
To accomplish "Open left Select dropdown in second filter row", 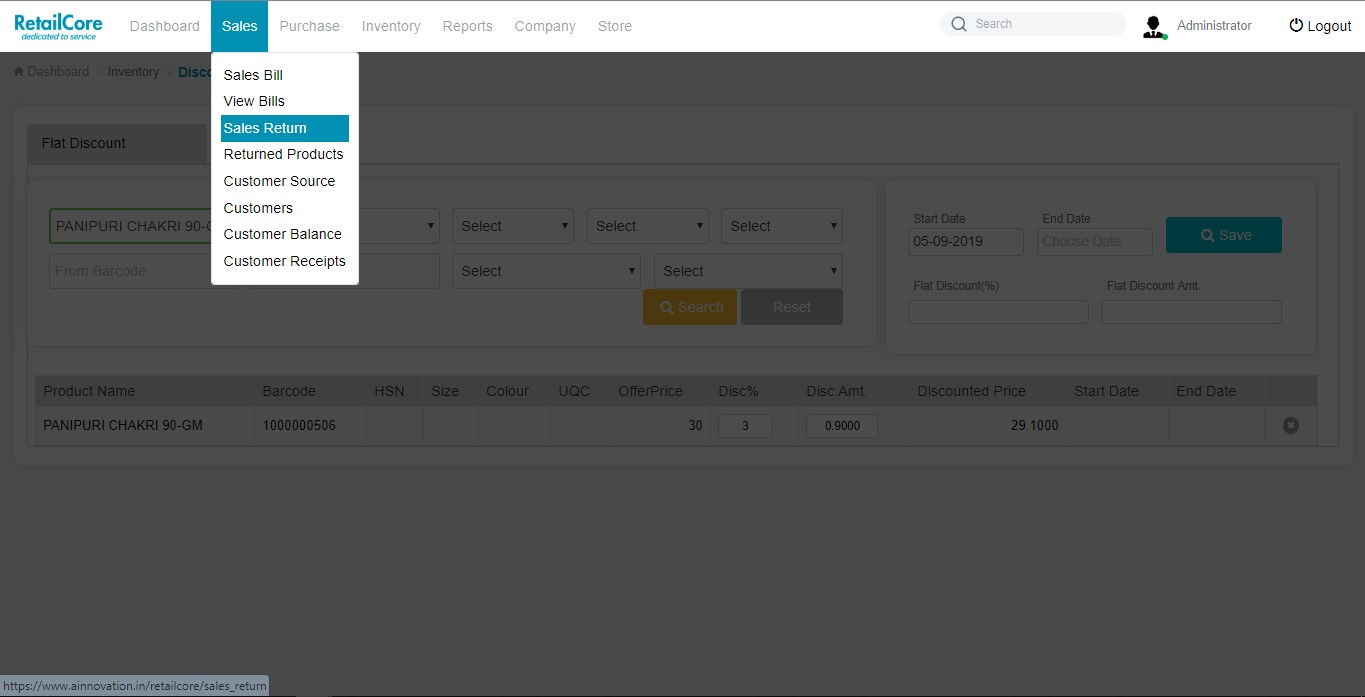I will coord(546,271).
